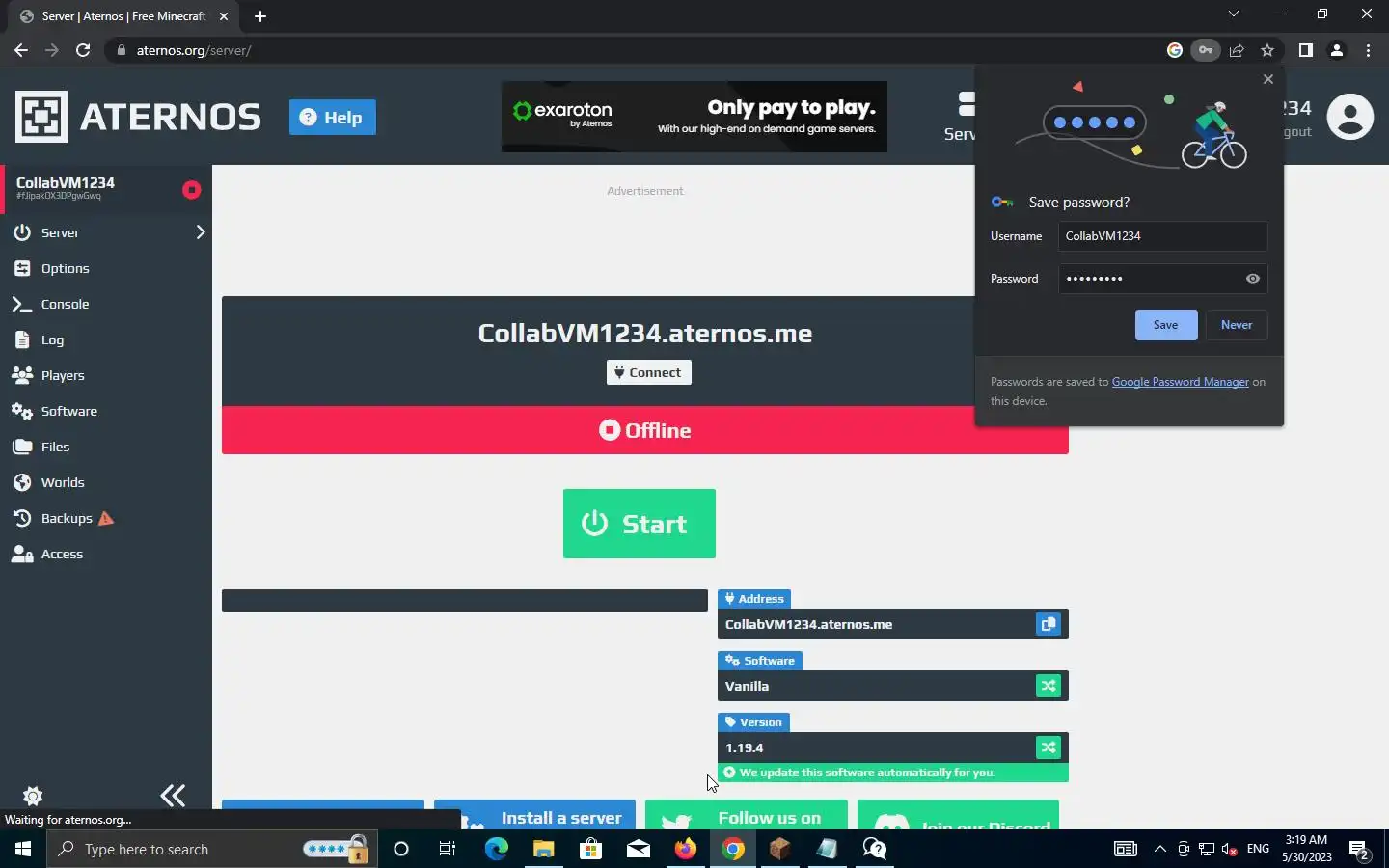
Task: Open the Windows Start menu
Action: coord(23,849)
